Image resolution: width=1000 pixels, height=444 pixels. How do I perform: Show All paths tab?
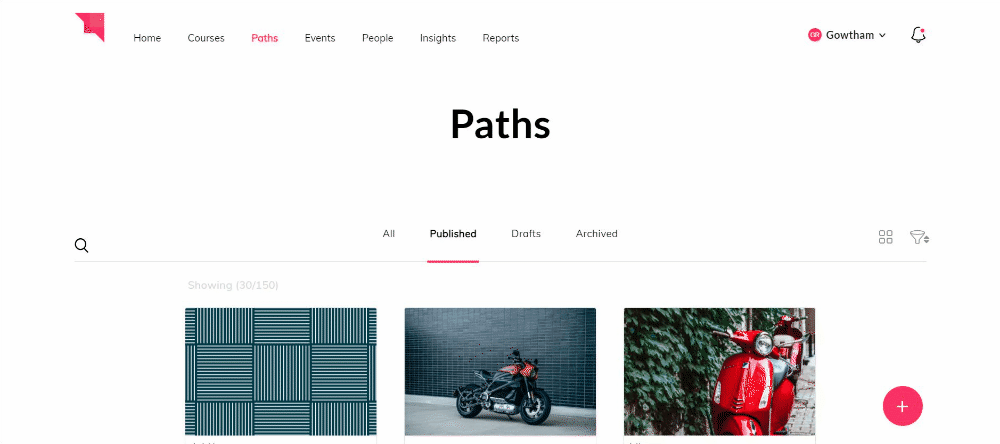coord(388,233)
